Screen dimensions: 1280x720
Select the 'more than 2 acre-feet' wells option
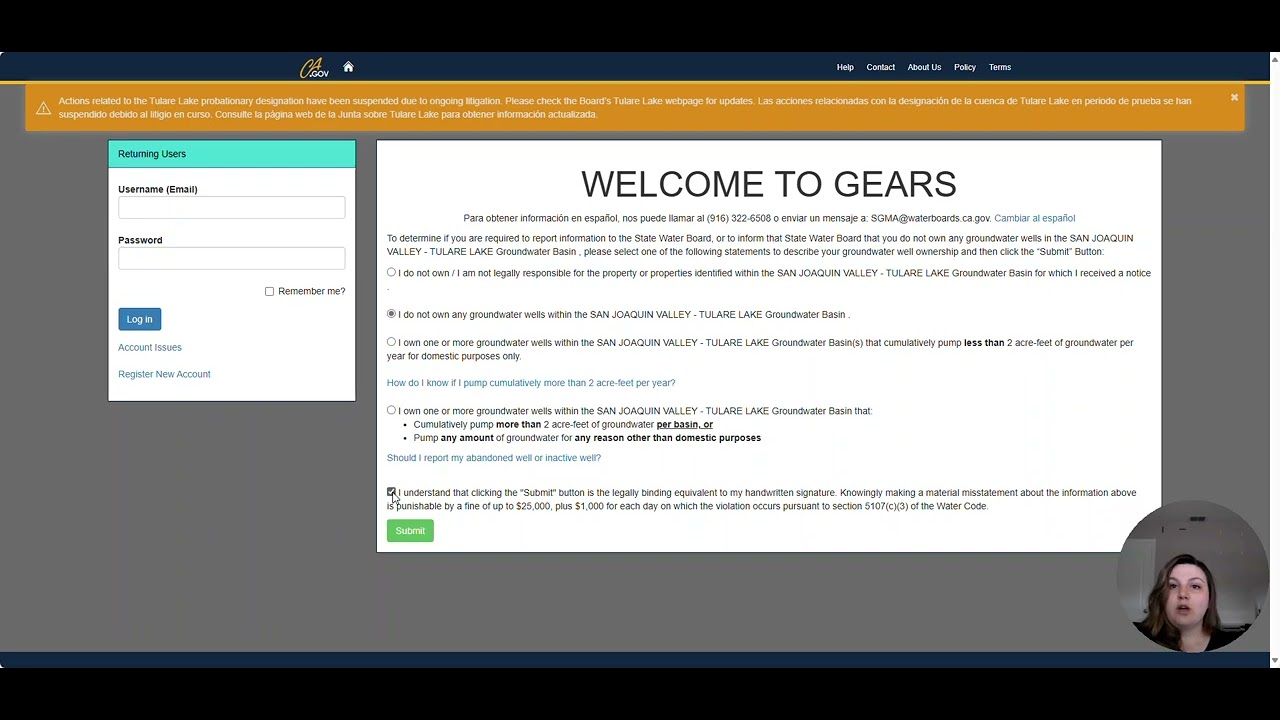coord(391,410)
